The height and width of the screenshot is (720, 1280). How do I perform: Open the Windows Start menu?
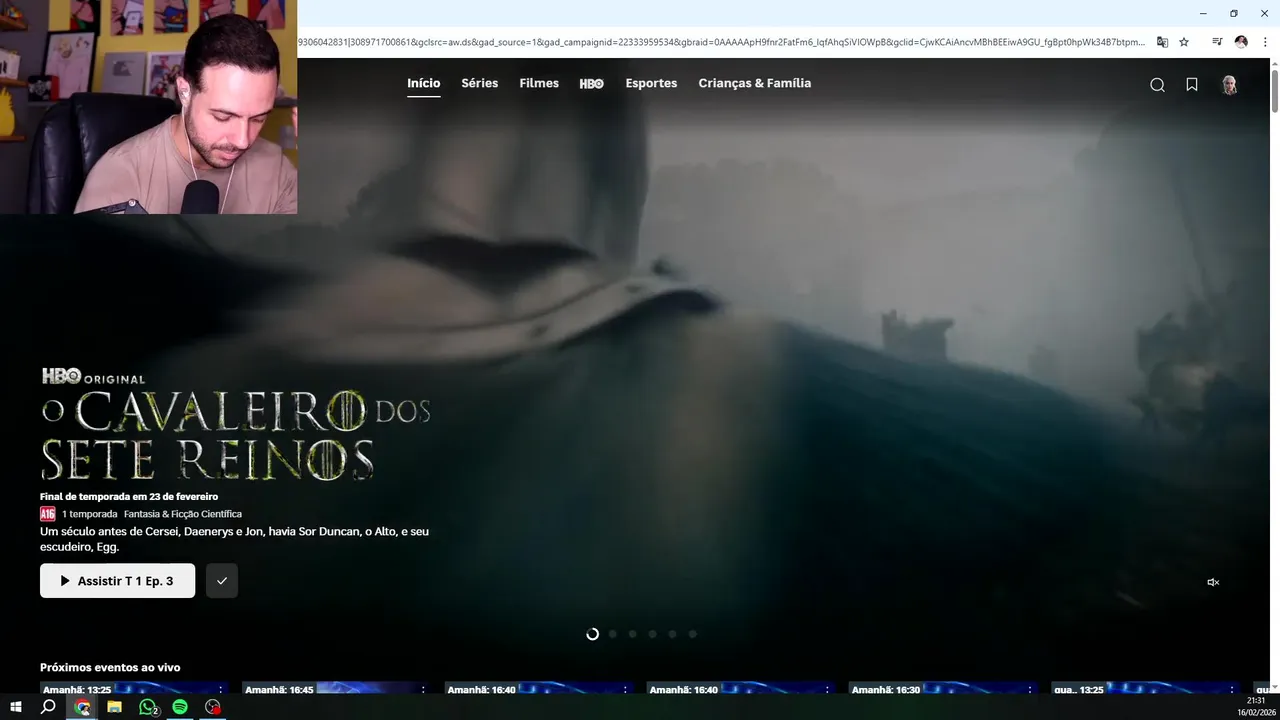[16, 707]
